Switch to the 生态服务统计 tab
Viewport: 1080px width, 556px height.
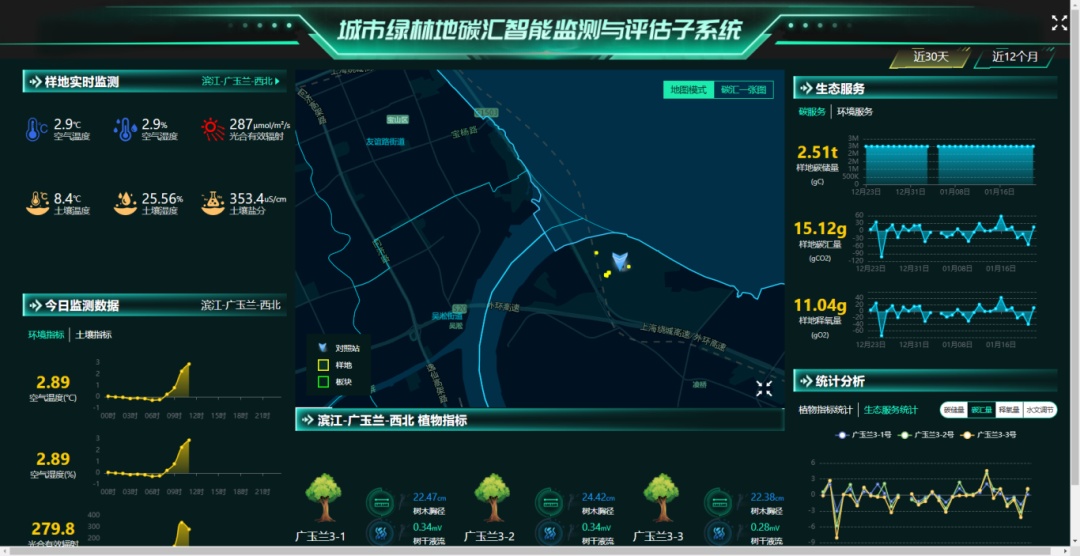pos(891,410)
